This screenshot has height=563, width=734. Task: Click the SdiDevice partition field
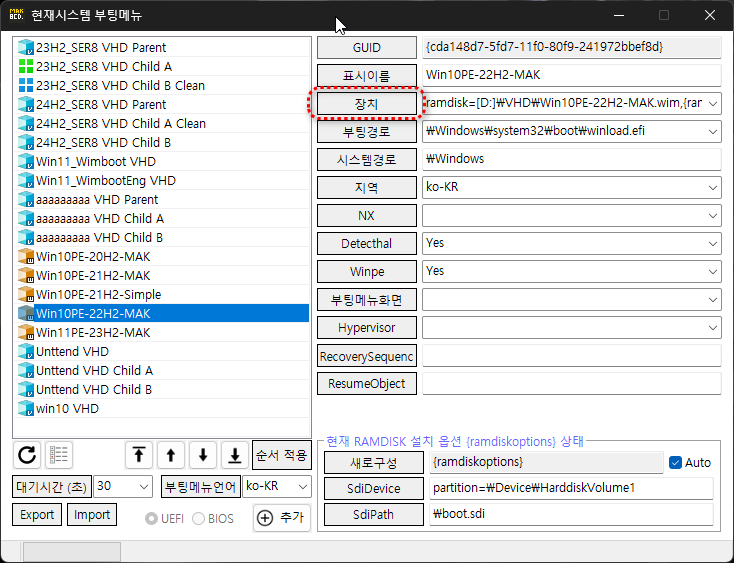click(x=572, y=488)
